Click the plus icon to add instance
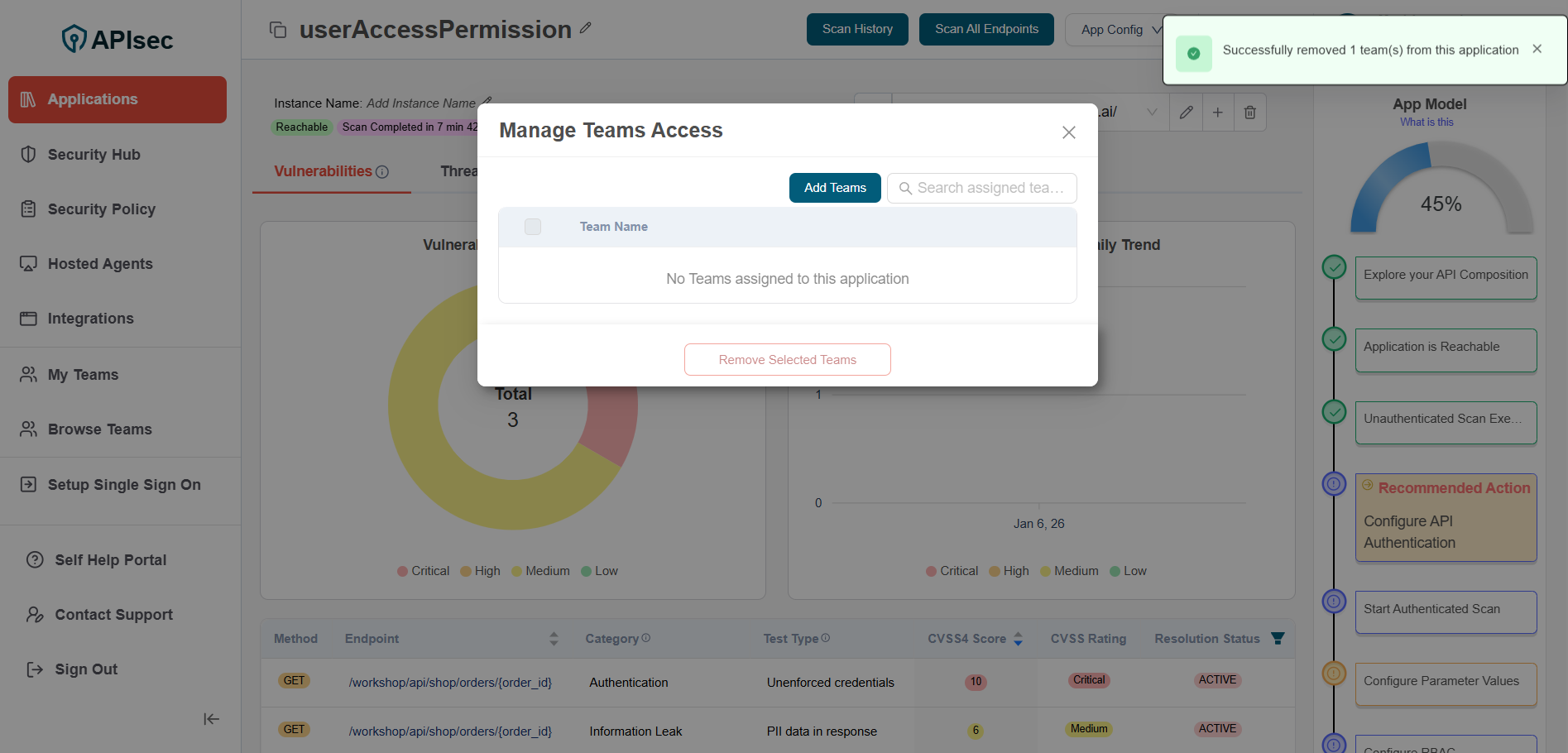The width and height of the screenshot is (1568, 753). click(x=1217, y=113)
